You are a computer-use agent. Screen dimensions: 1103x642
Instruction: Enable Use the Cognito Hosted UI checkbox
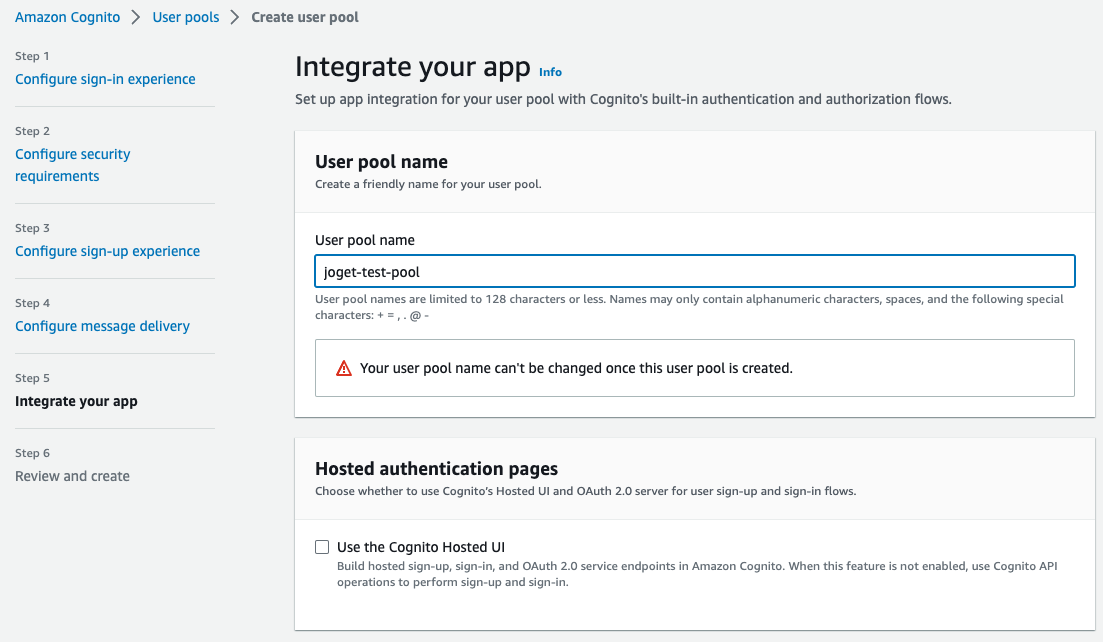click(322, 547)
